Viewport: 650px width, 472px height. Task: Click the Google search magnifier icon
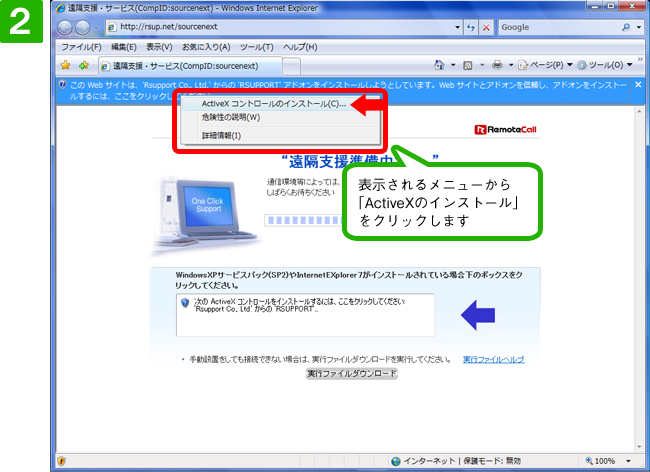pyautogui.click(x=626, y=27)
